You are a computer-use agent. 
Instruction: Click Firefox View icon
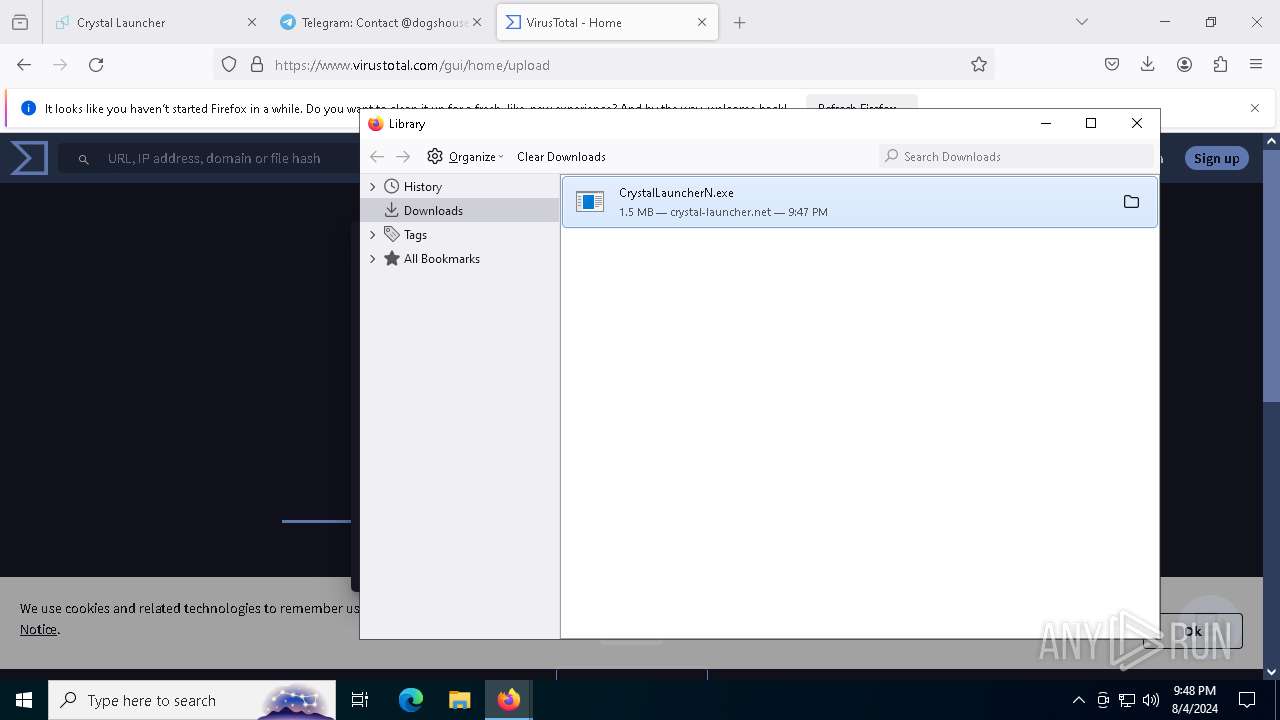click(20, 22)
